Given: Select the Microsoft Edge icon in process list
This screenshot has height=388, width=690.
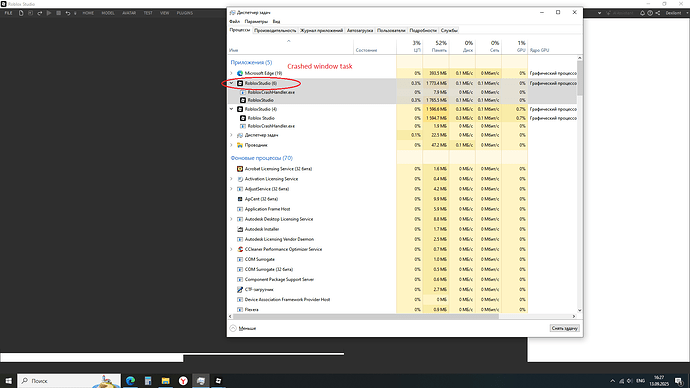Looking at the screenshot, I should point(240,73).
